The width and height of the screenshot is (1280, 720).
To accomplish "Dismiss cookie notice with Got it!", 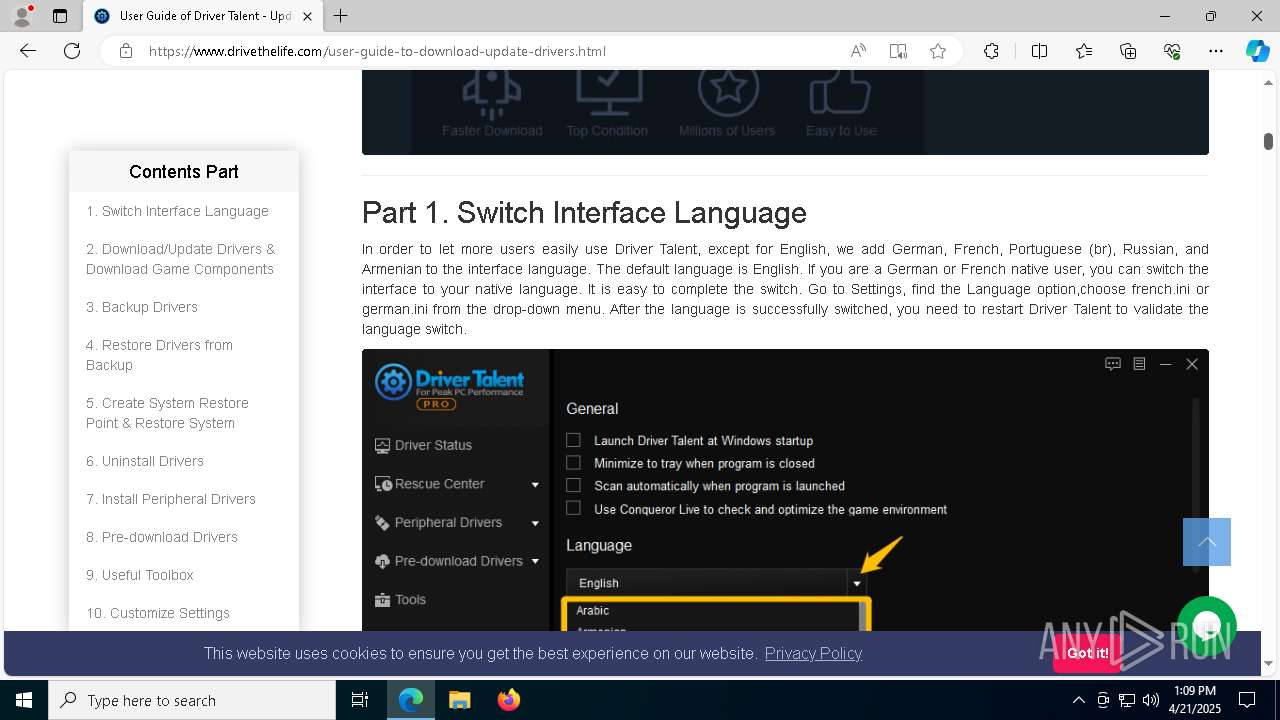I will pos(1087,653).
